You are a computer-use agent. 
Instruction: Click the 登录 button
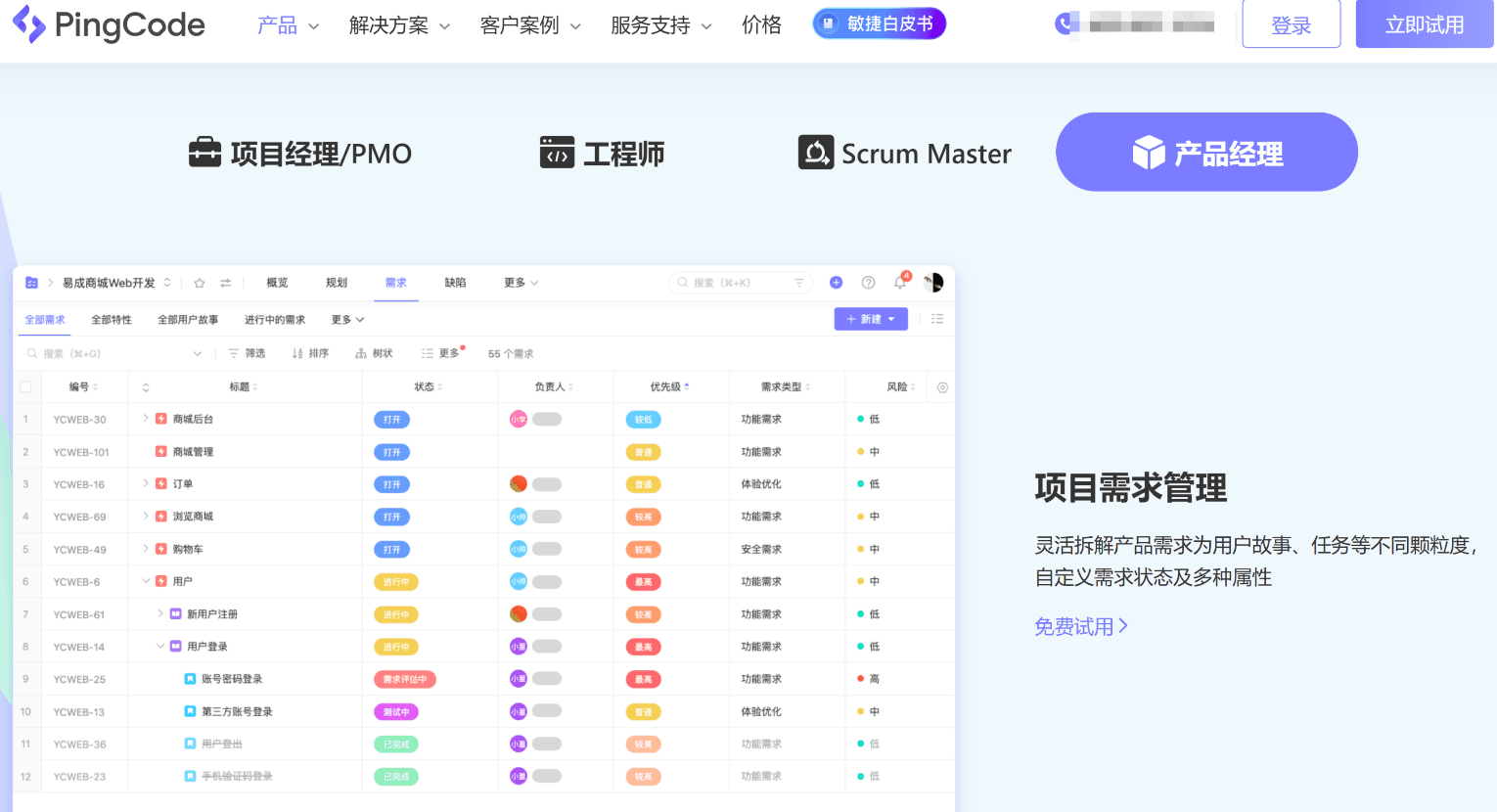[1292, 24]
